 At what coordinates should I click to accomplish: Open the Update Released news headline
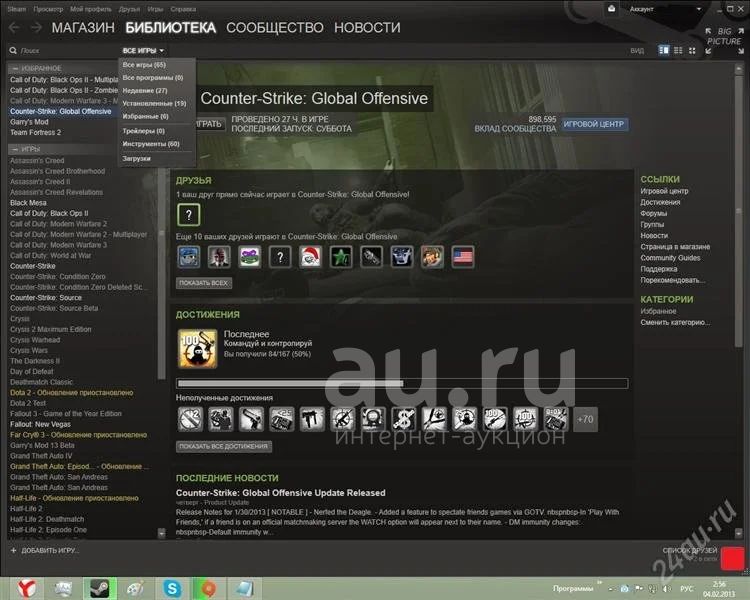pyautogui.click(x=280, y=493)
